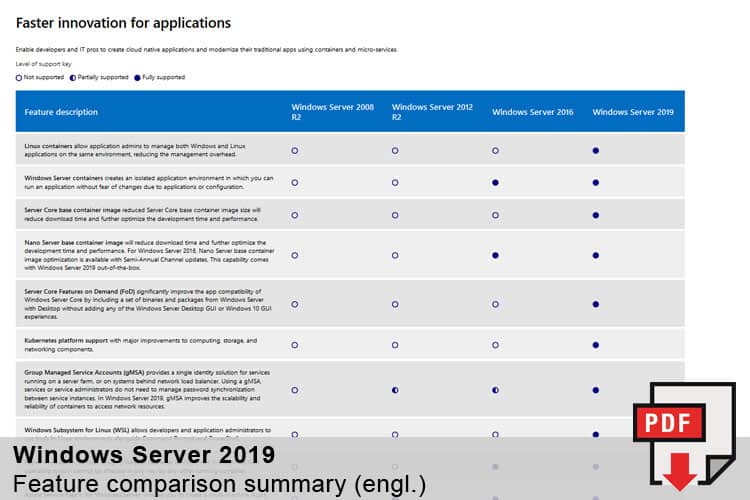
Task: Click the Group Managed Service Accounts description
Action: pos(147,389)
